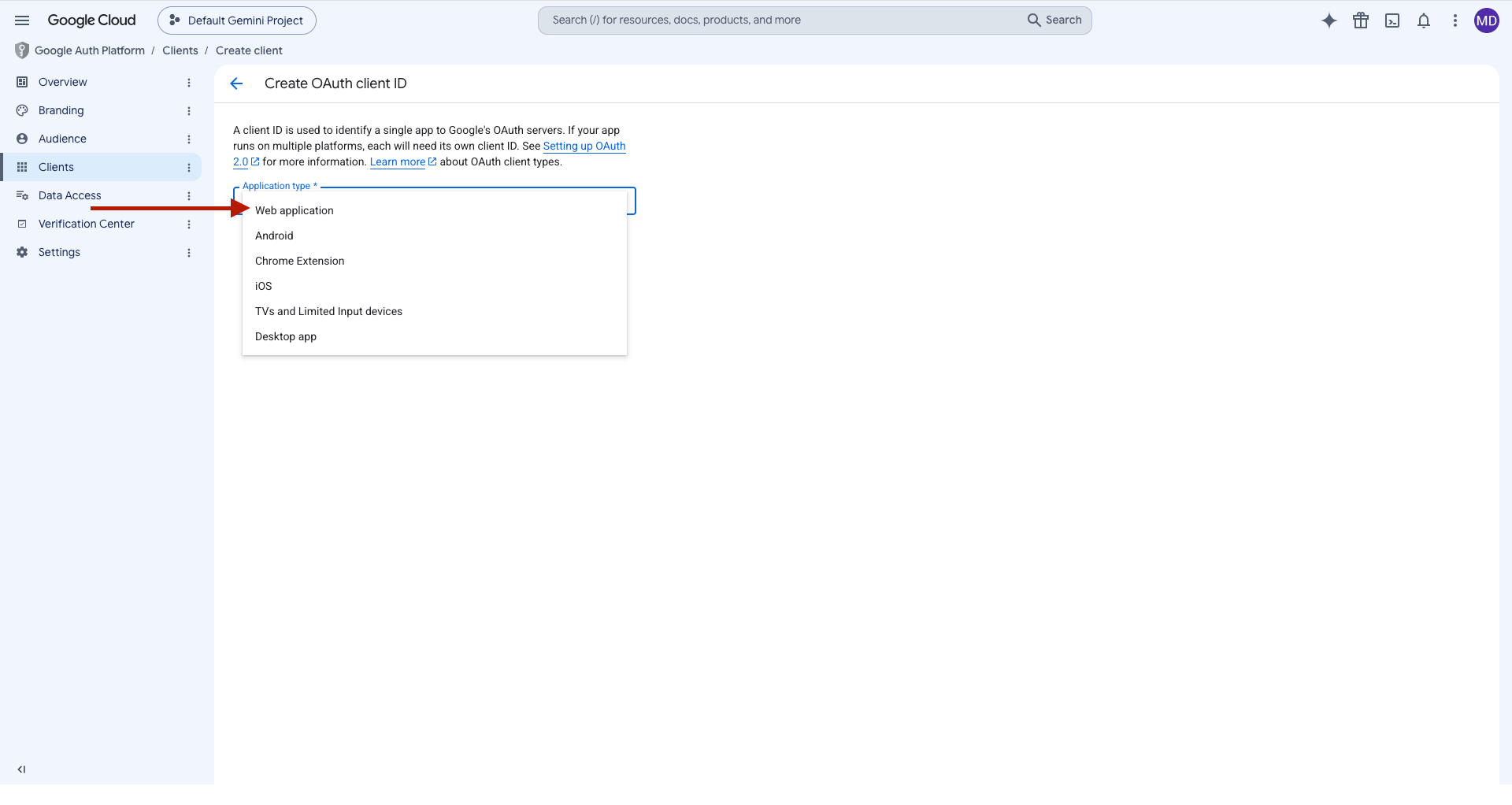Click the Google Cloud logo
Viewport: 1512px width, 805px height.
pyautogui.click(x=91, y=20)
